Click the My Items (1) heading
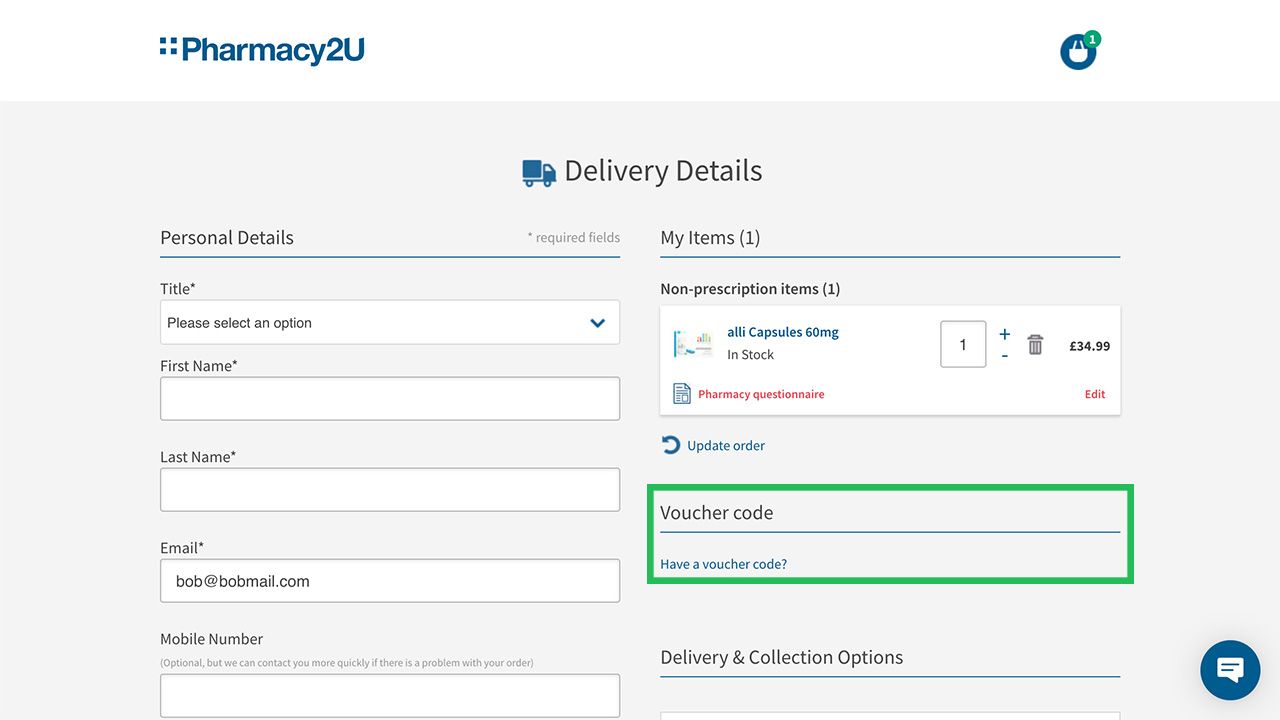 (710, 238)
